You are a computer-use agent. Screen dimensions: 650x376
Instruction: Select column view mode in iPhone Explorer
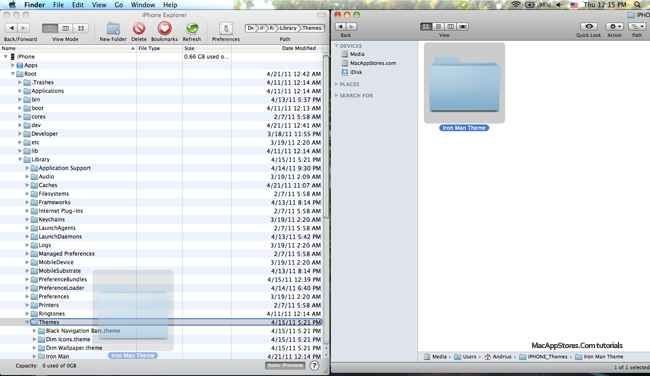[x=65, y=28]
